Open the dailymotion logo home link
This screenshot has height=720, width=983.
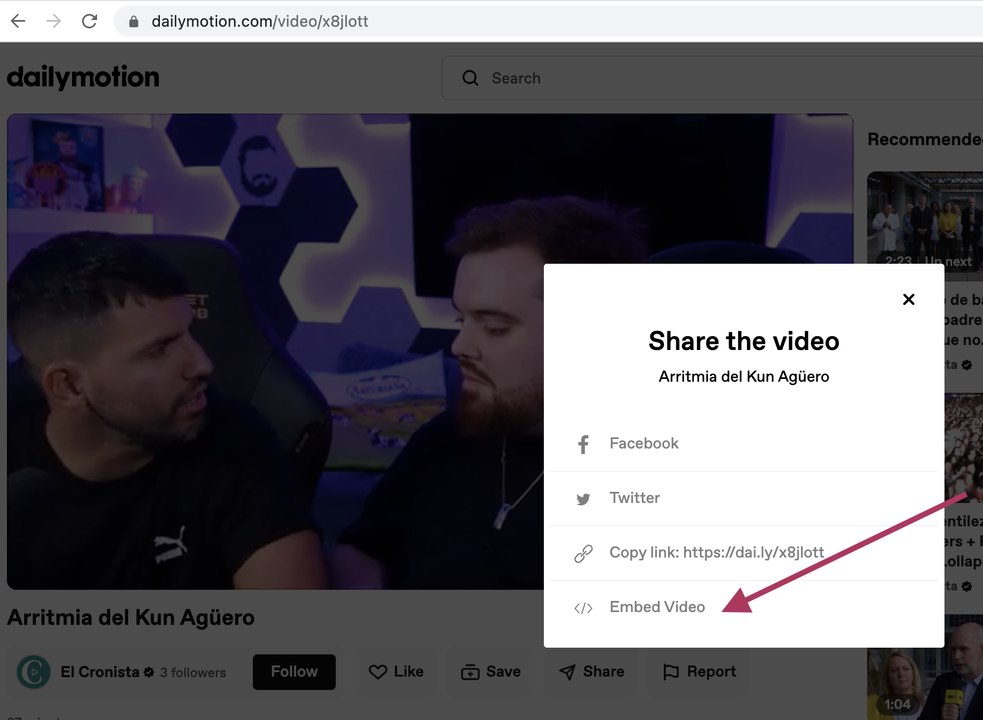coord(83,77)
